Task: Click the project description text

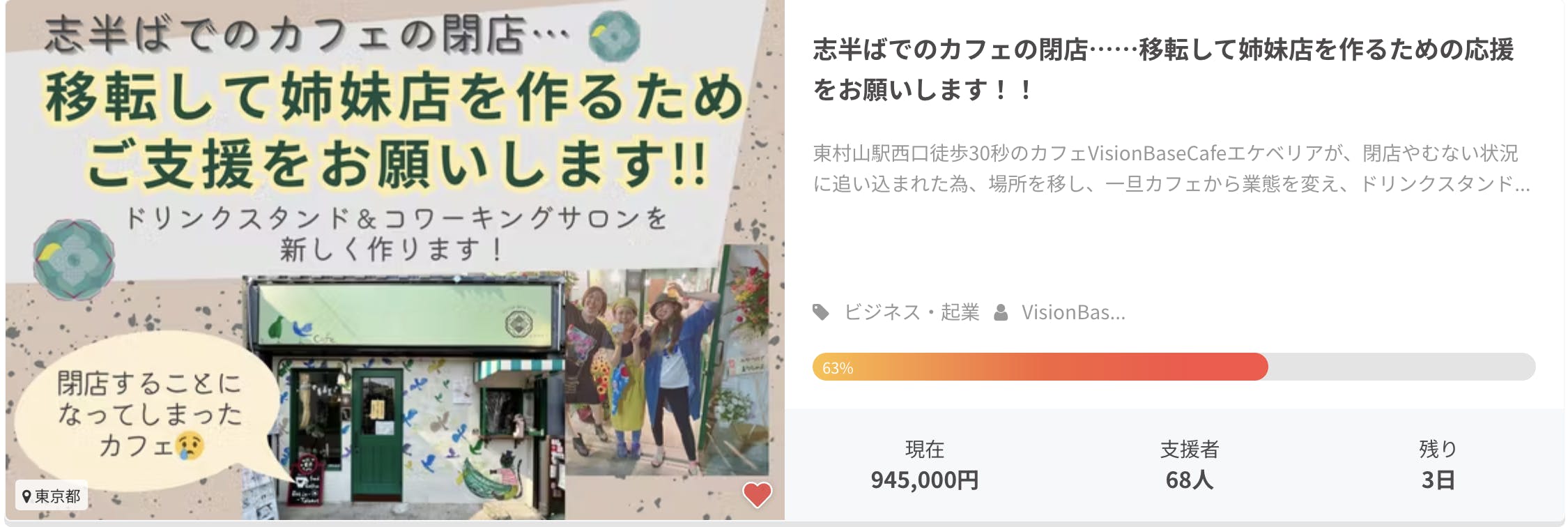Action: [x=1171, y=168]
